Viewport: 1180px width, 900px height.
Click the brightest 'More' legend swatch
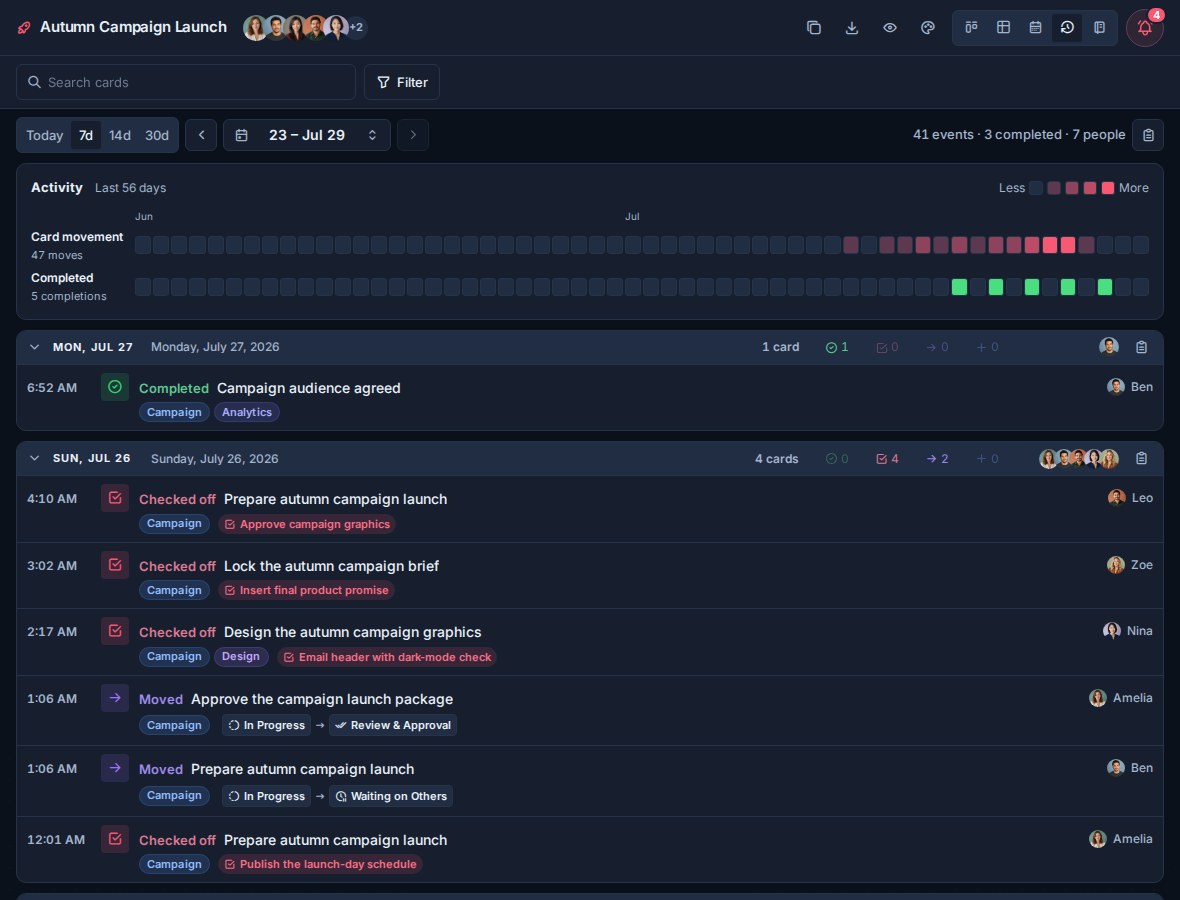click(1108, 188)
